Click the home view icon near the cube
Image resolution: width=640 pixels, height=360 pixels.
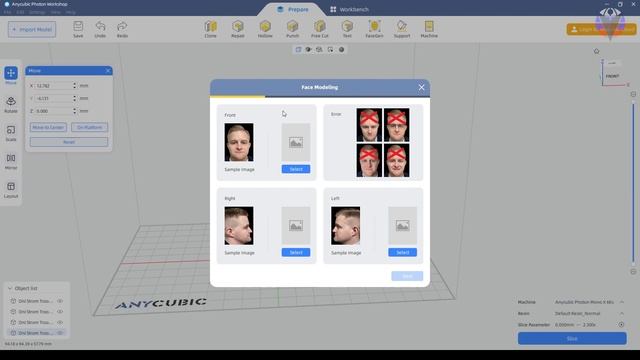point(596,51)
